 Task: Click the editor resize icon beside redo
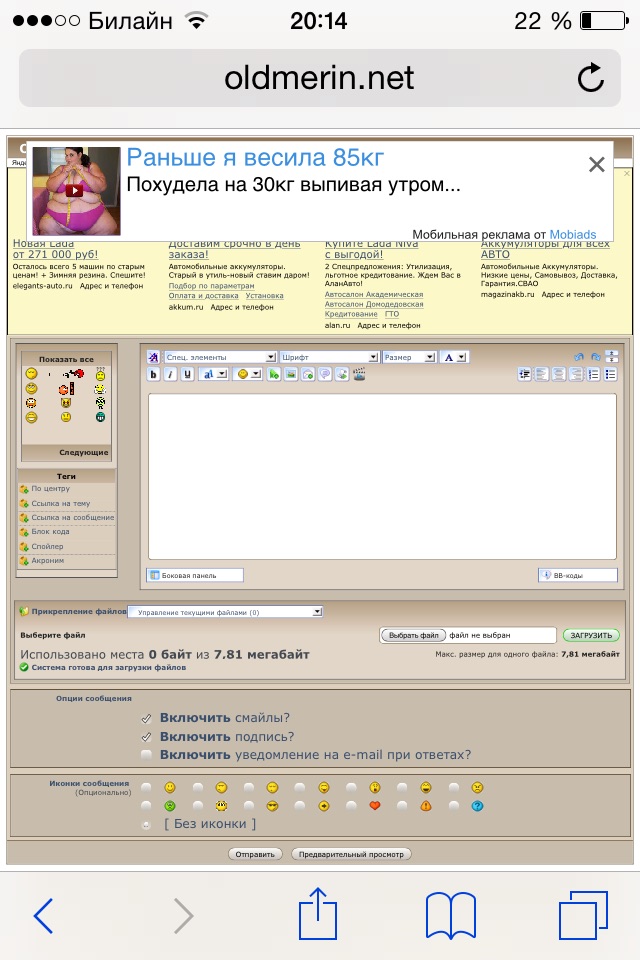(x=611, y=356)
